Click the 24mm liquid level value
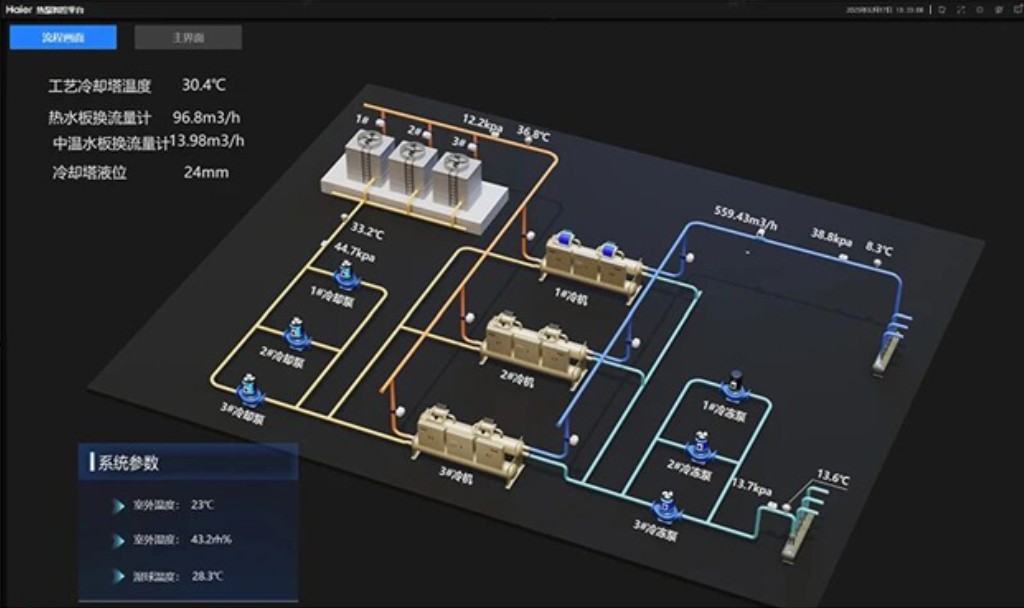Image resolution: width=1024 pixels, height=608 pixels. 206,172
